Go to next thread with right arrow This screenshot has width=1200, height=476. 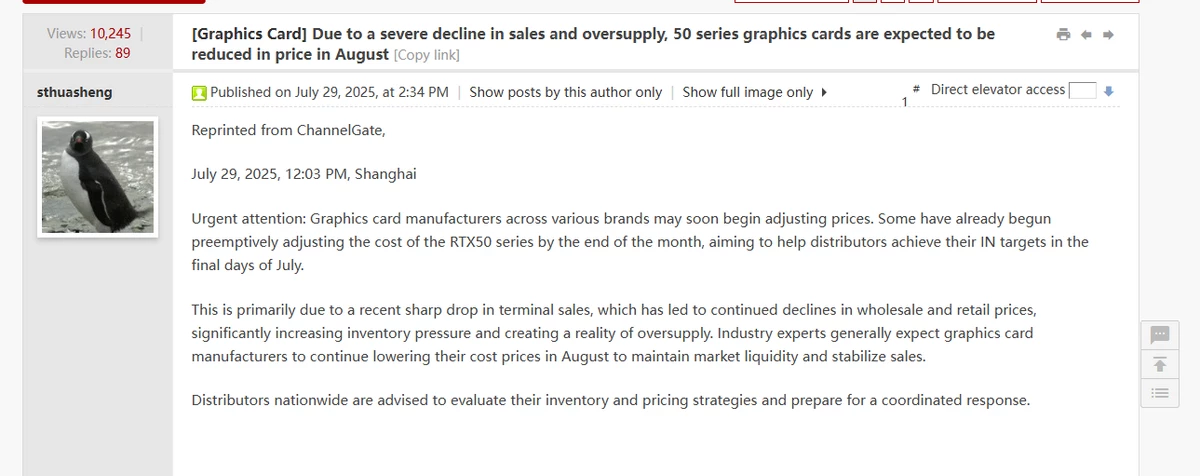coord(1108,35)
